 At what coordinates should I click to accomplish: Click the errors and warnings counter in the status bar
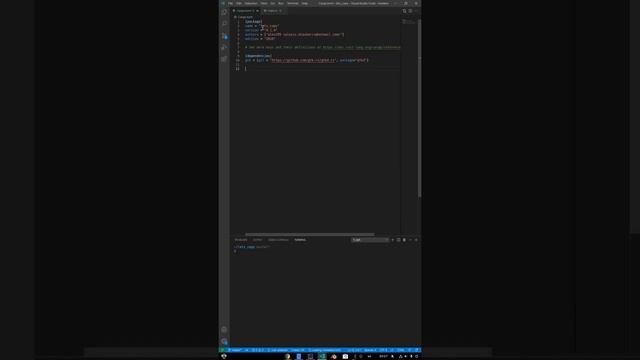point(258,350)
